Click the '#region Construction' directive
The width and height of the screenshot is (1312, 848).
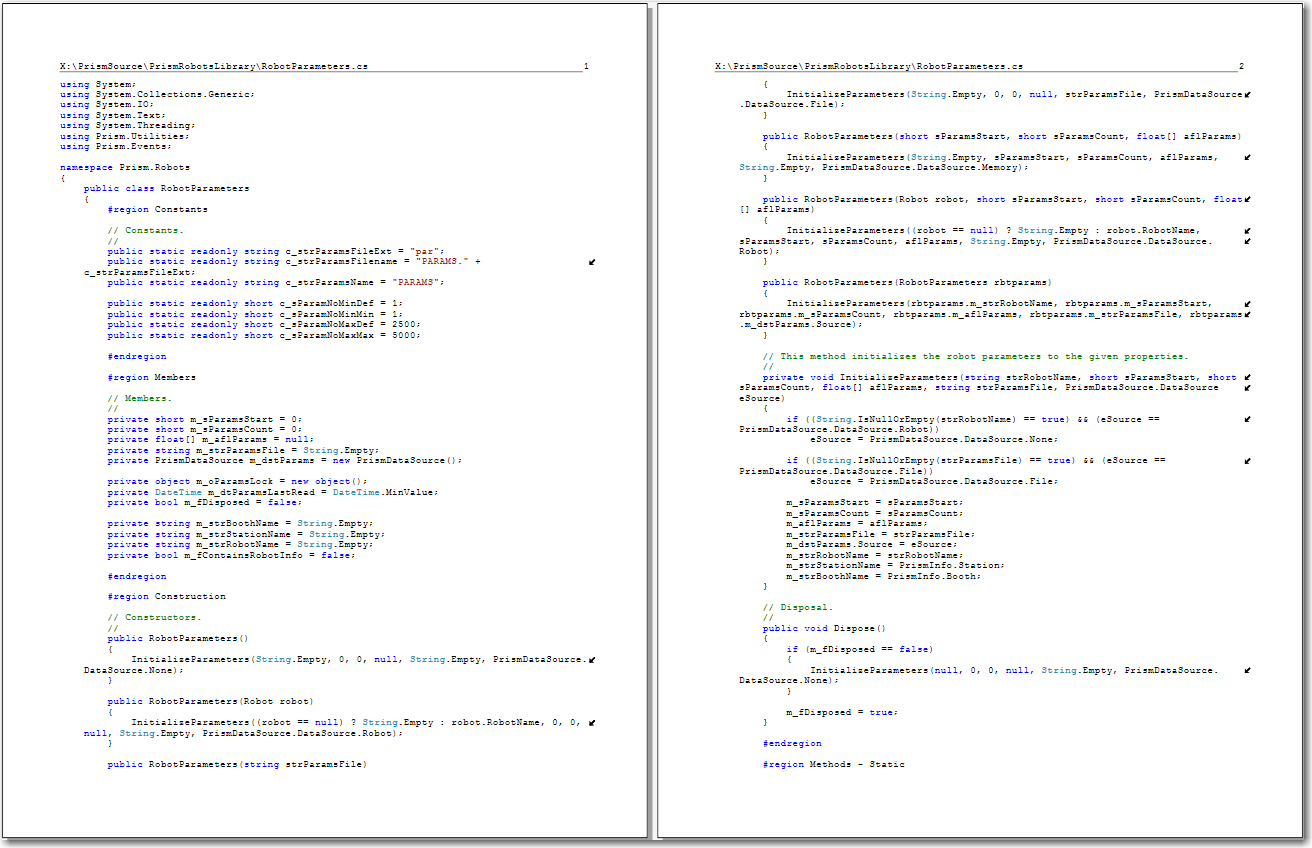(x=167, y=596)
